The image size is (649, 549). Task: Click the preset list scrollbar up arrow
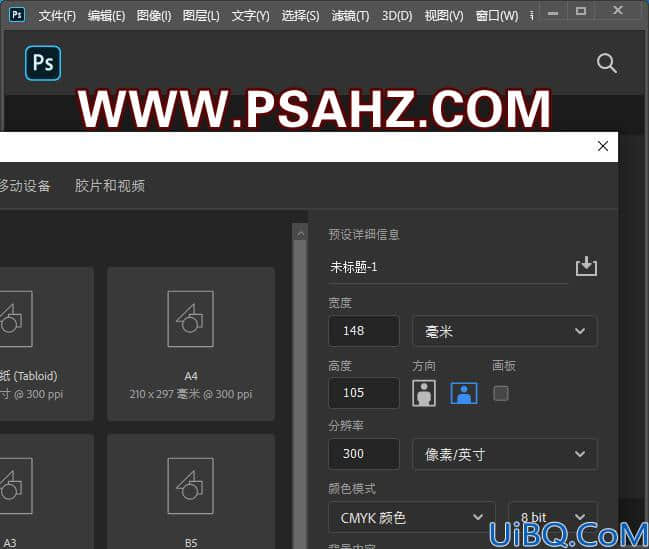click(x=300, y=235)
